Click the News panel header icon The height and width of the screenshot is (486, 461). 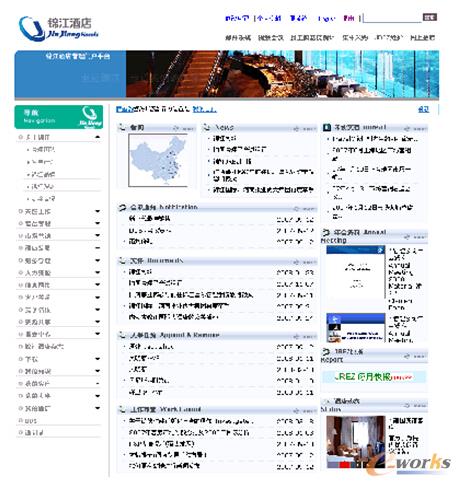[207, 128]
